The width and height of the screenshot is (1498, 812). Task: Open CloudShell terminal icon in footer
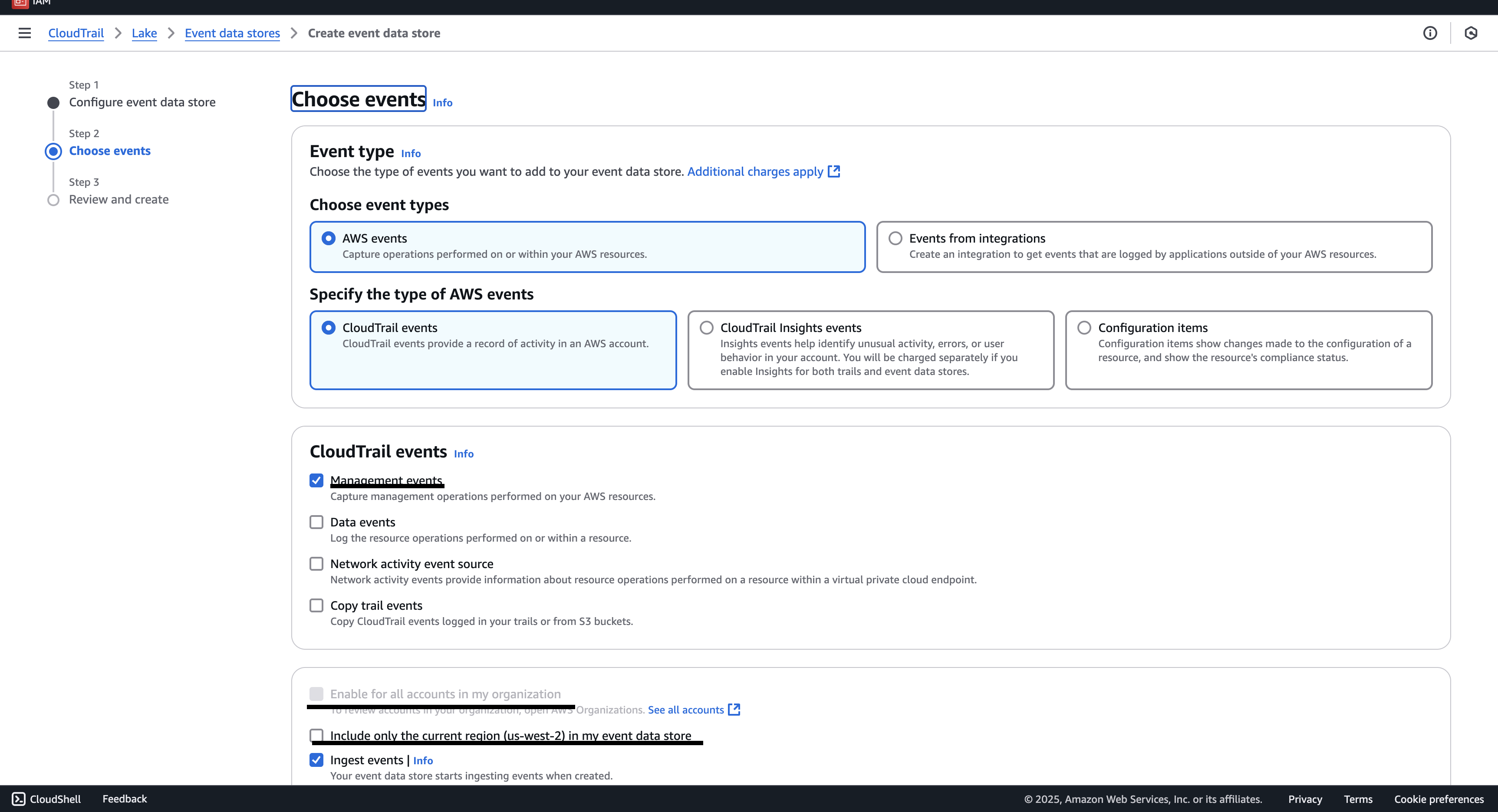[19, 799]
